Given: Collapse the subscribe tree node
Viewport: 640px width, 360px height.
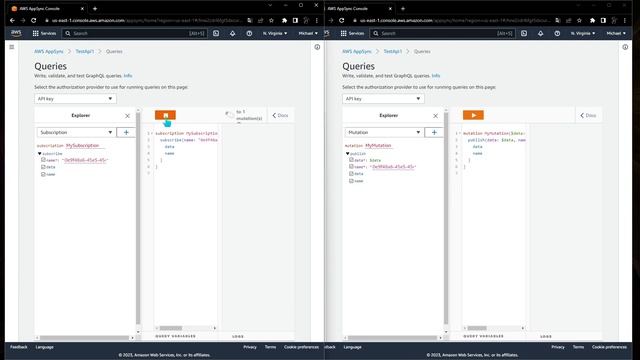Looking at the screenshot, I should 40,153.
